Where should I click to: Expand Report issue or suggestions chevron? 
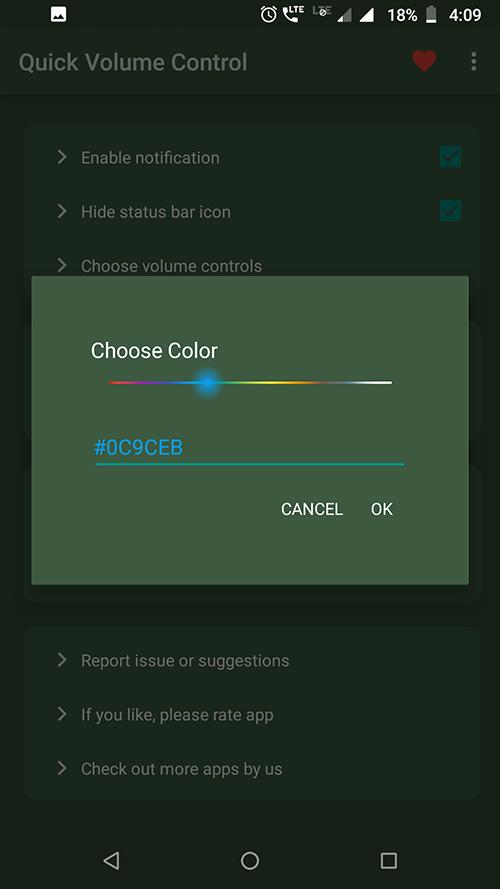click(62, 660)
